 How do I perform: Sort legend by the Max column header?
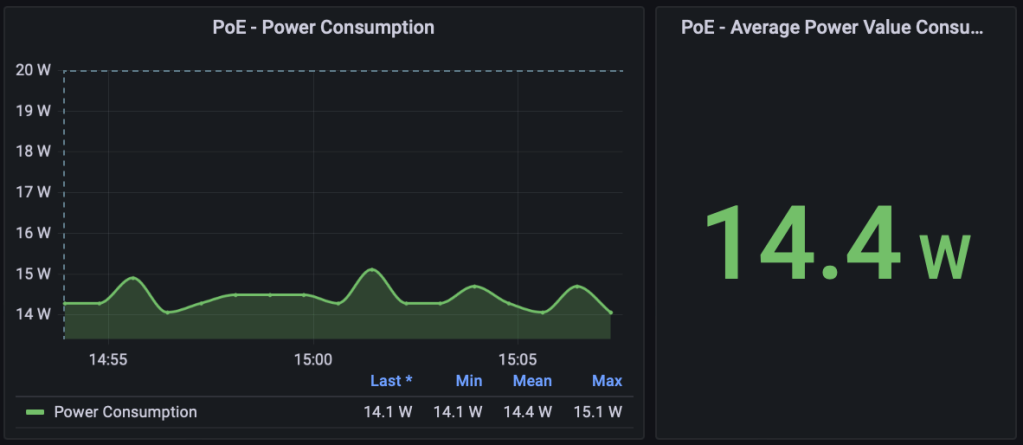click(606, 381)
